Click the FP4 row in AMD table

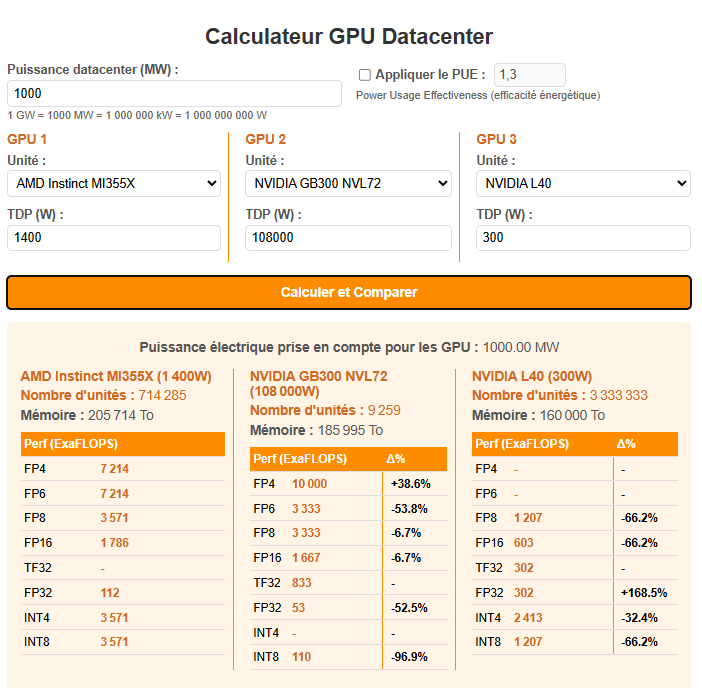pos(123,469)
